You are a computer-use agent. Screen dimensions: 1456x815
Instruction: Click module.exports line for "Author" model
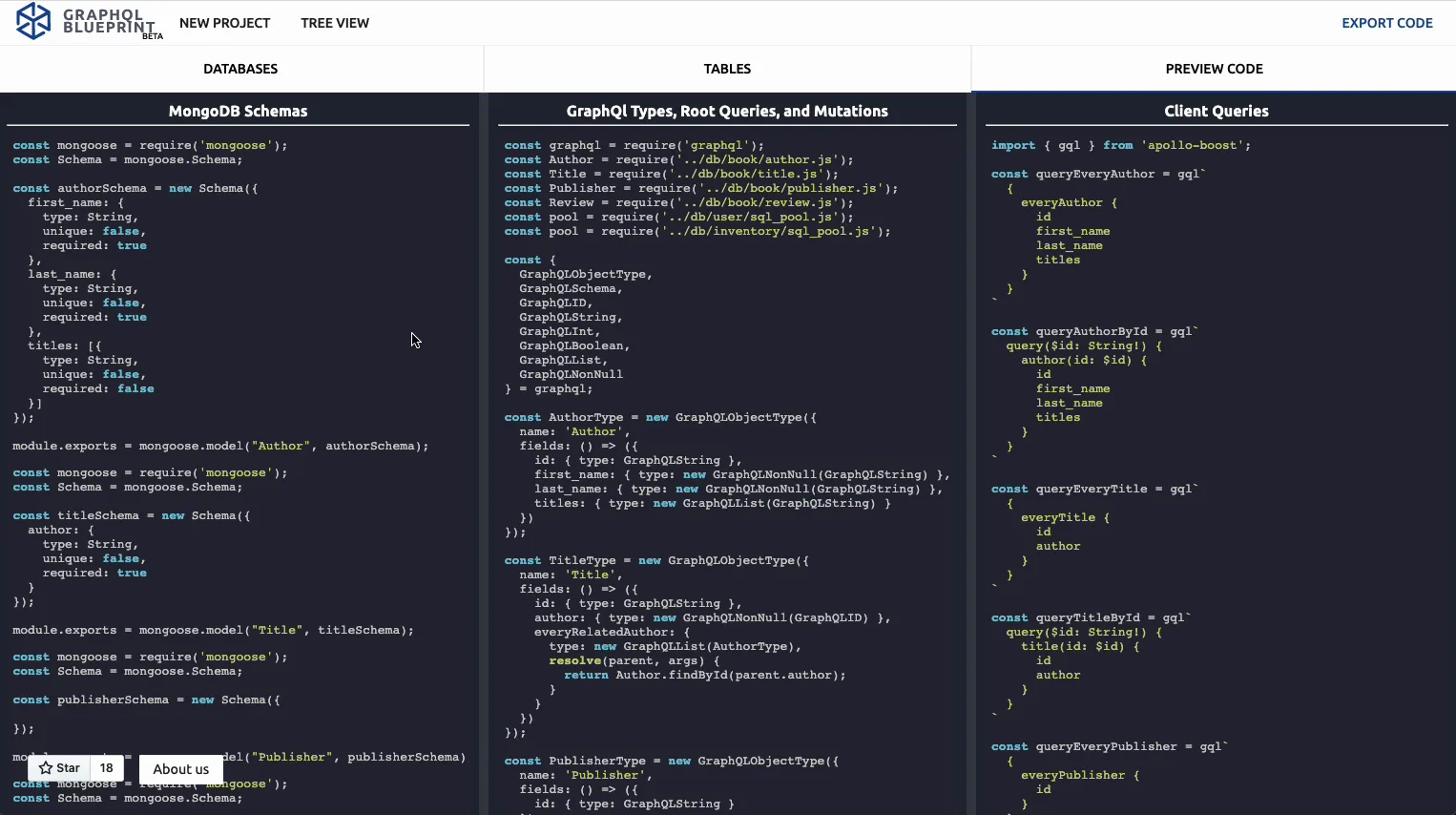click(x=220, y=447)
